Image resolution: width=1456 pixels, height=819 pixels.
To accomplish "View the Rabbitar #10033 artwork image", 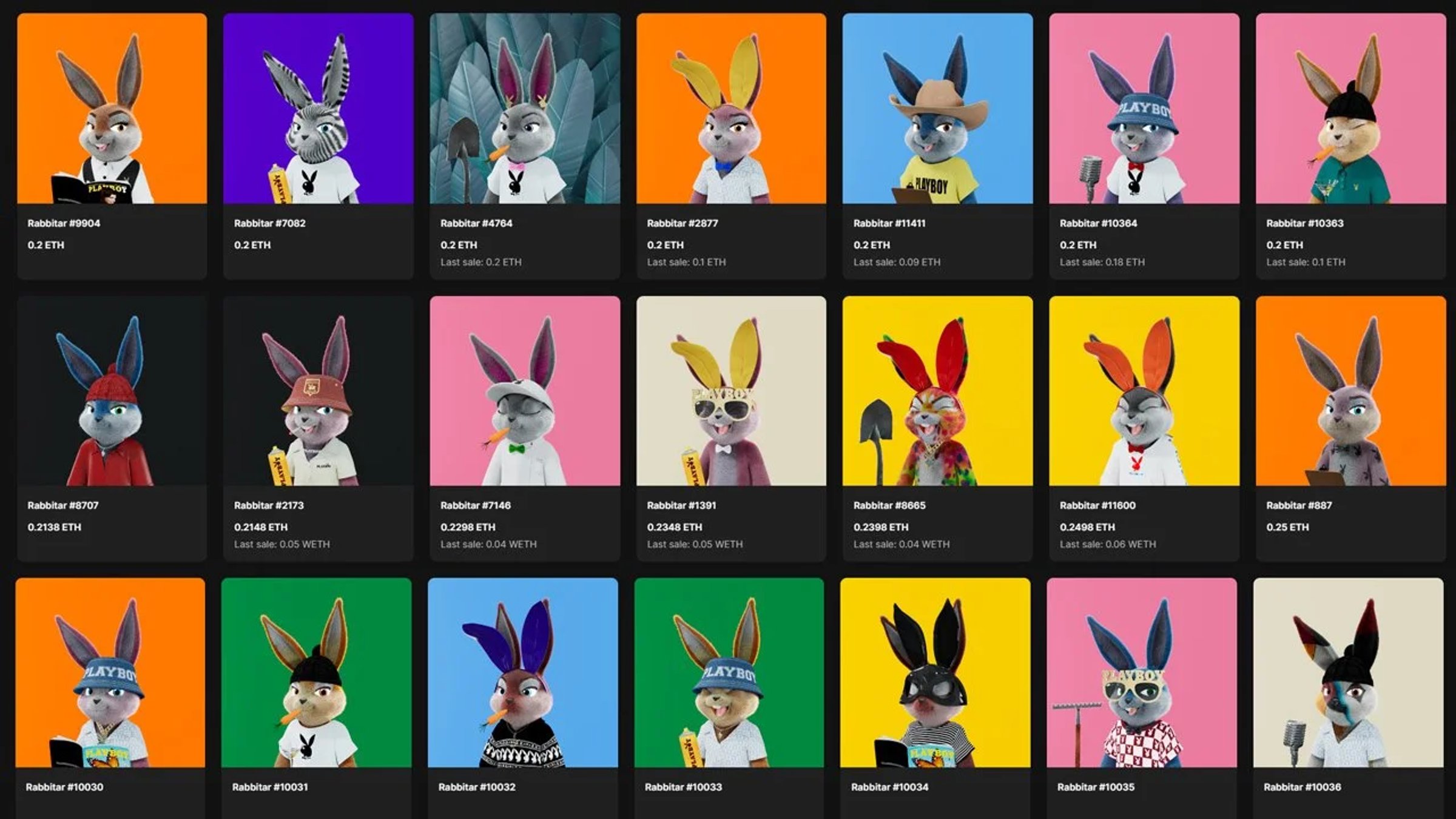I will [x=729, y=673].
